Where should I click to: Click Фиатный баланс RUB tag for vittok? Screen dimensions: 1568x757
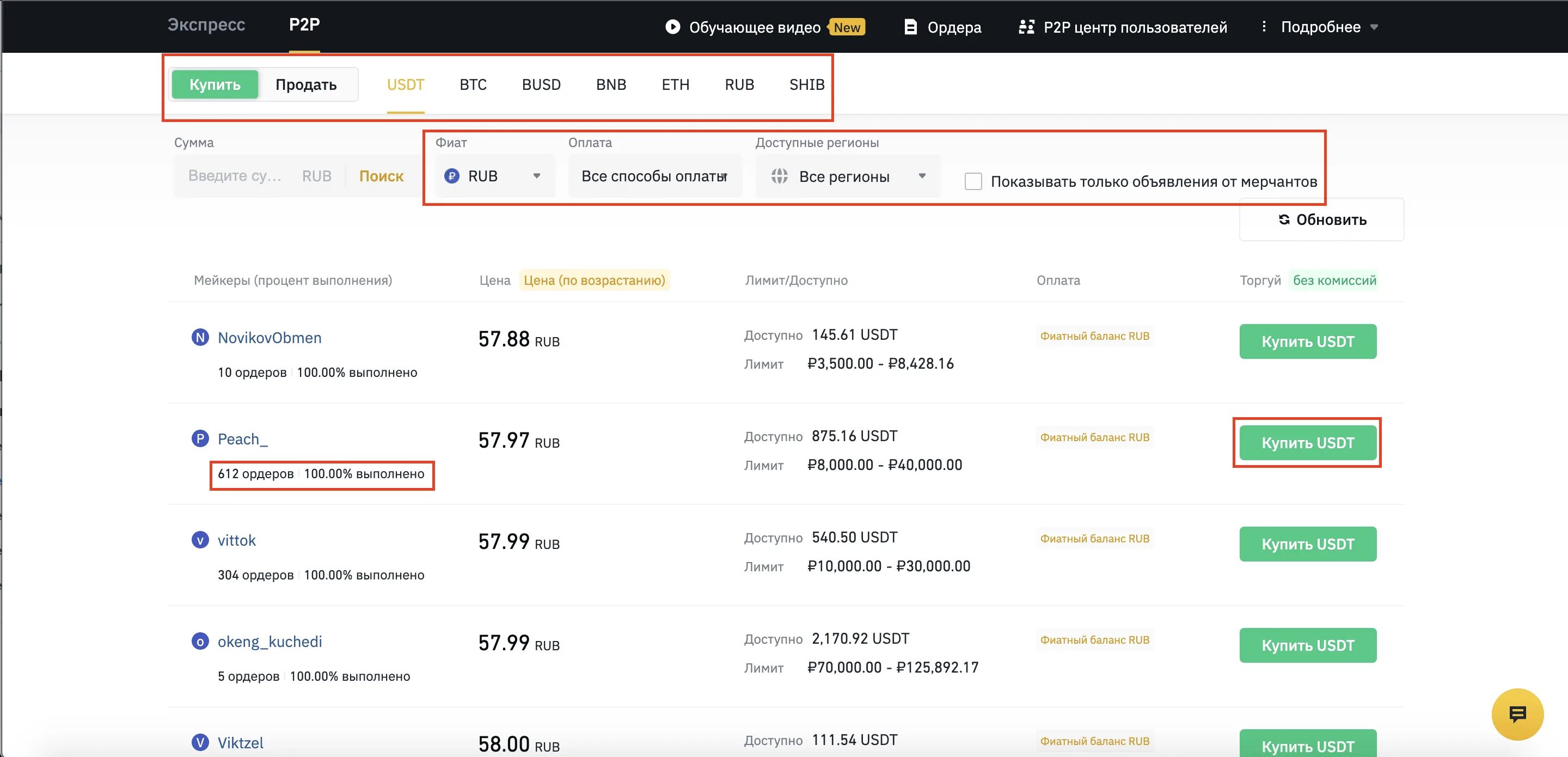point(1094,539)
